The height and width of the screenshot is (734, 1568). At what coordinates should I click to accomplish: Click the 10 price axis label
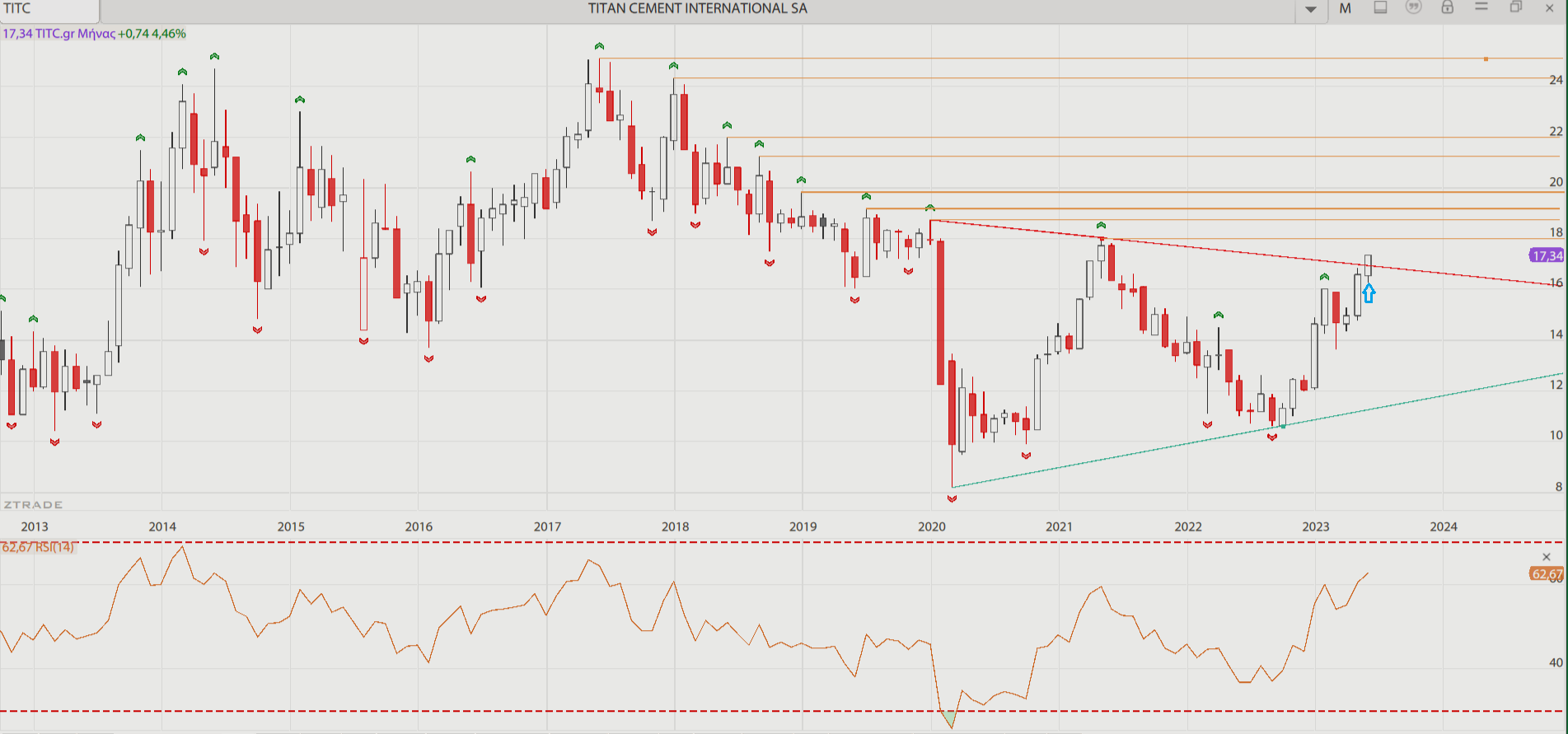coord(1556,435)
